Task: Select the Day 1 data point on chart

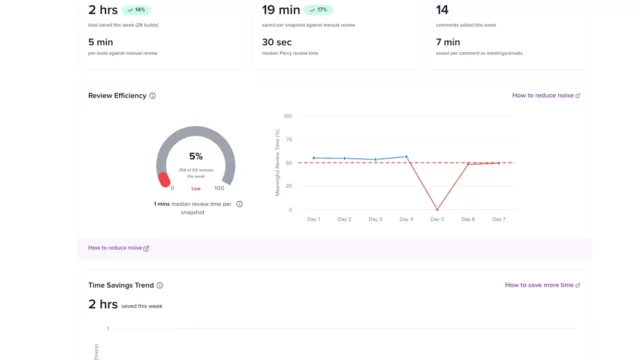Action: pos(313,158)
